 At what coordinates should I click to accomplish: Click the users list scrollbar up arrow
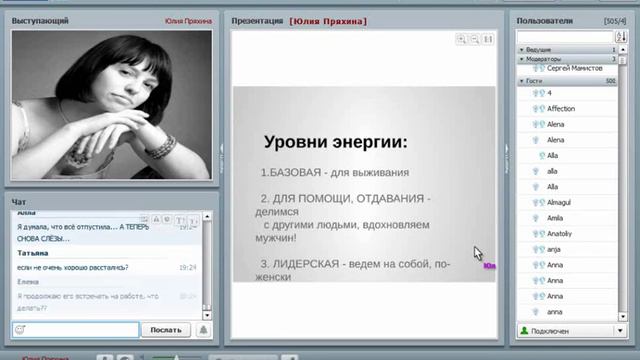(x=622, y=50)
